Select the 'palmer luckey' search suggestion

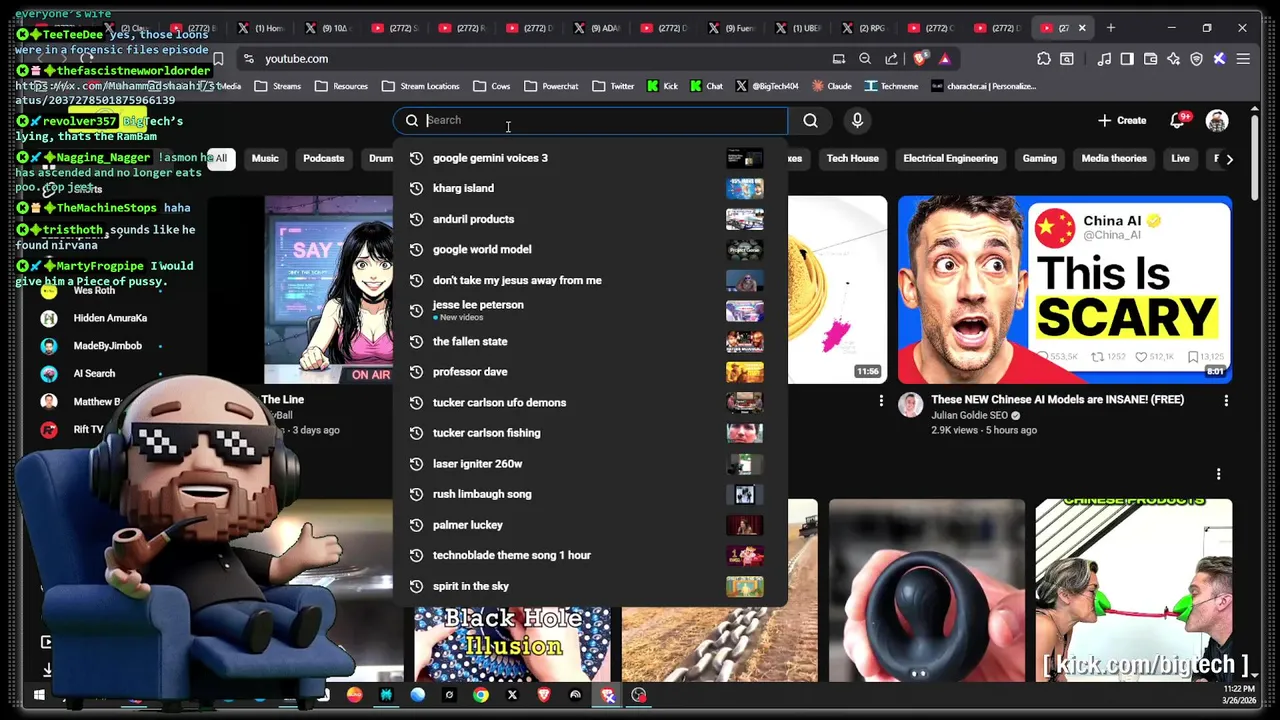pos(590,525)
